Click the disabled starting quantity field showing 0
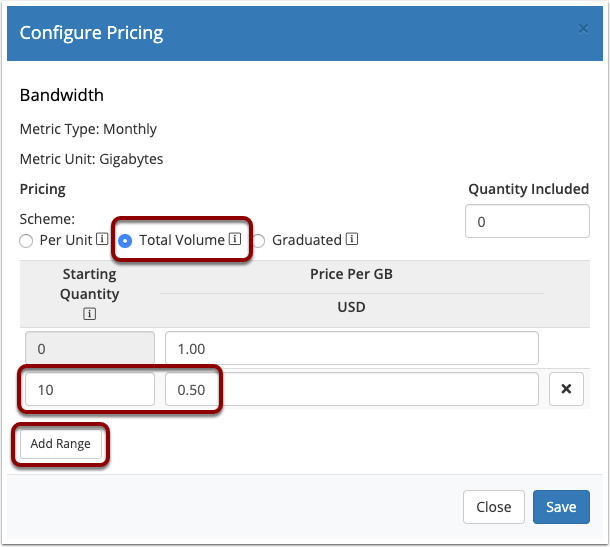This screenshot has height=547, width=610. (90, 348)
